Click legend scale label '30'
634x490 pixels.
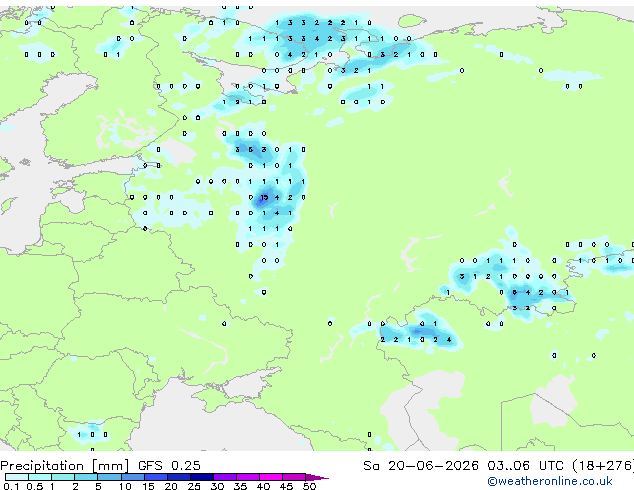tap(217, 486)
